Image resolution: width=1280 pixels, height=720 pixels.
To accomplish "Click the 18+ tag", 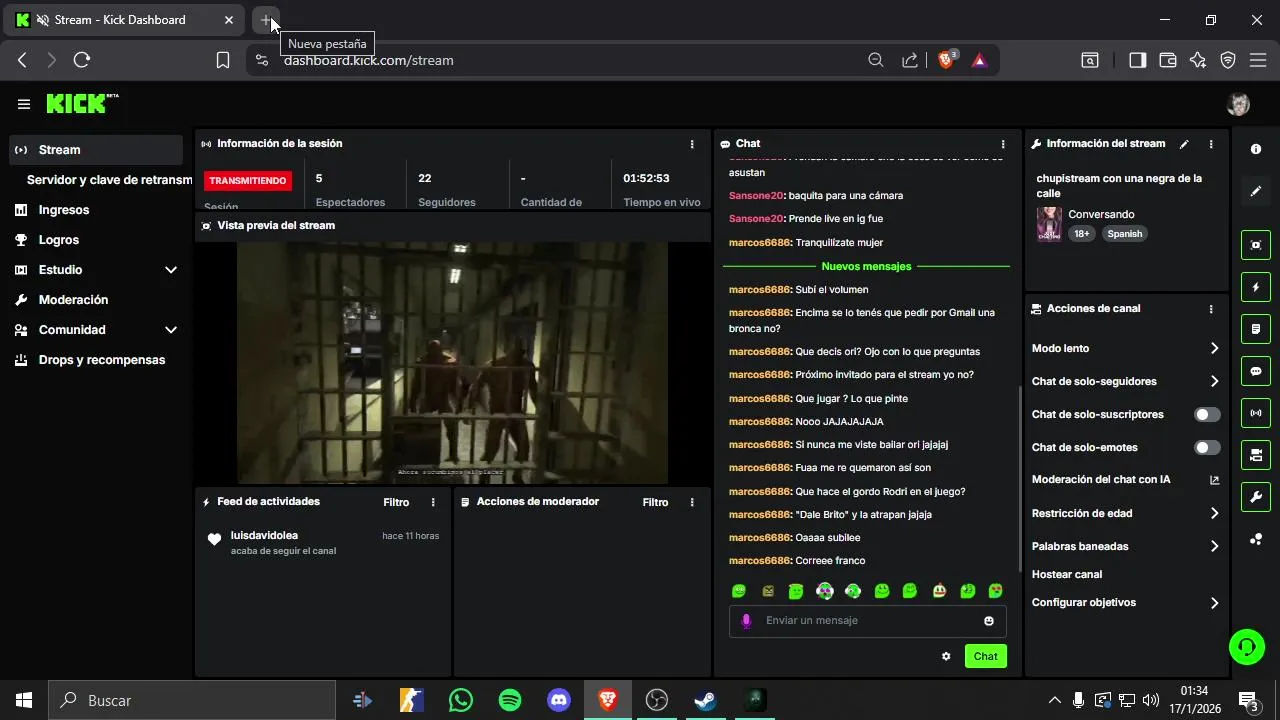I will (x=1081, y=234).
